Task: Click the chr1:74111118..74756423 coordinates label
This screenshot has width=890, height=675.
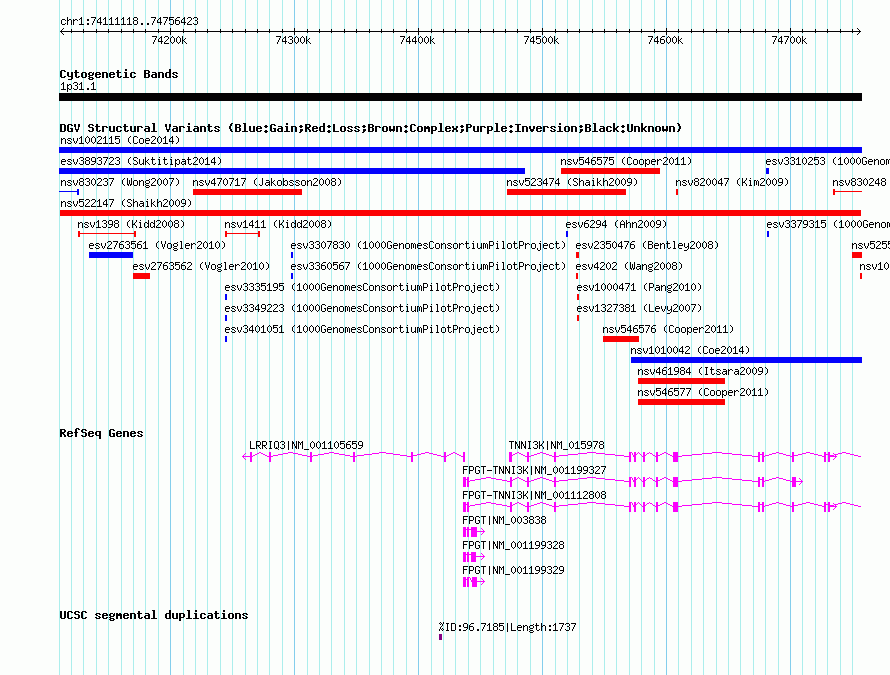Action: tap(129, 22)
